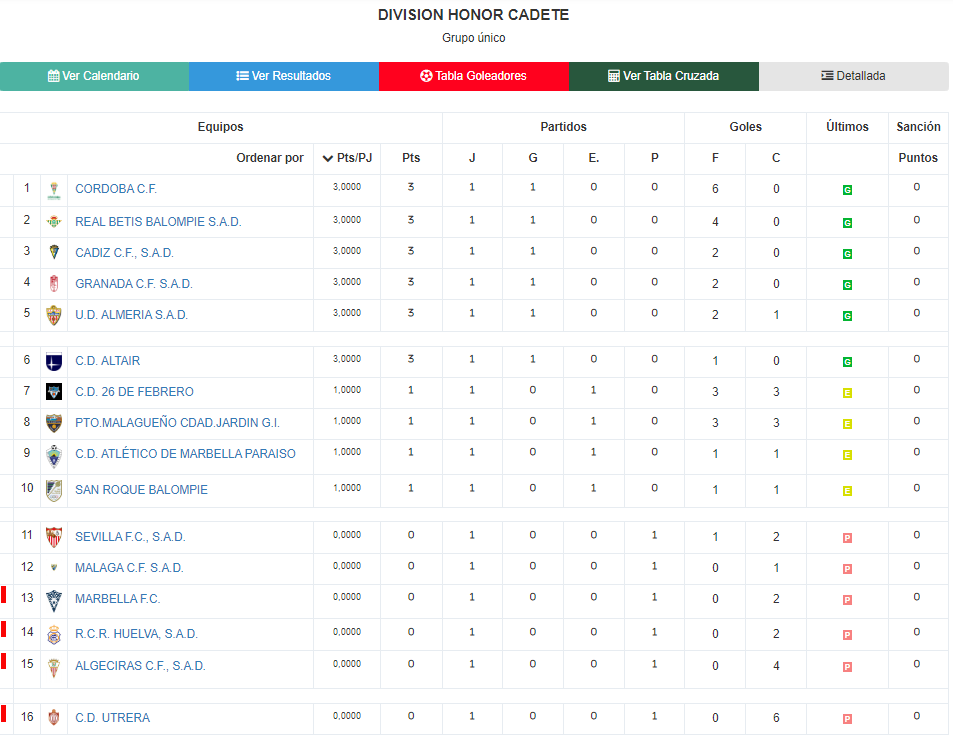Viewport: 953px width, 739px height.
Task: Click the C.D. 26 de Febrero crest icon
Action: (54, 392)
